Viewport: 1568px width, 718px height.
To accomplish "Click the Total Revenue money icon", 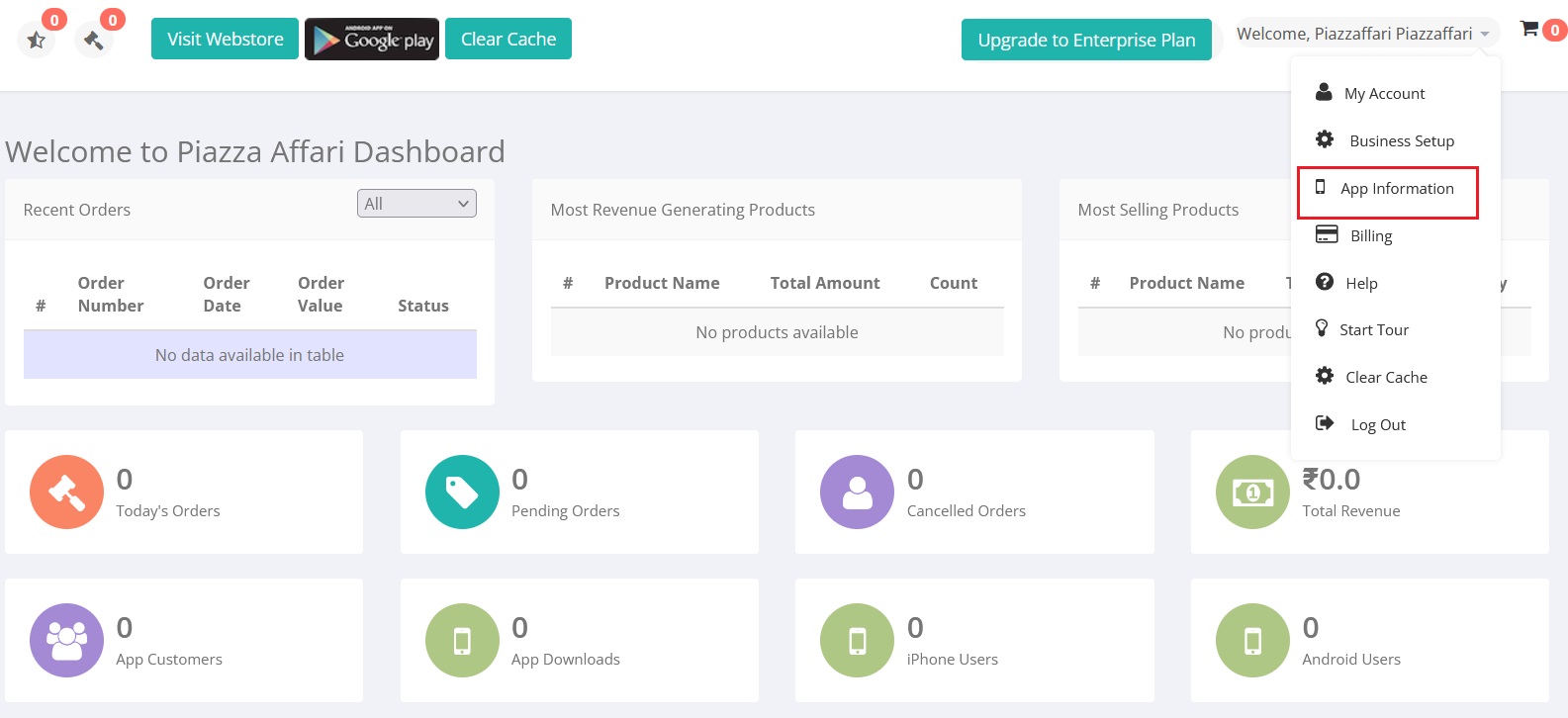I will coord(1252,492).
